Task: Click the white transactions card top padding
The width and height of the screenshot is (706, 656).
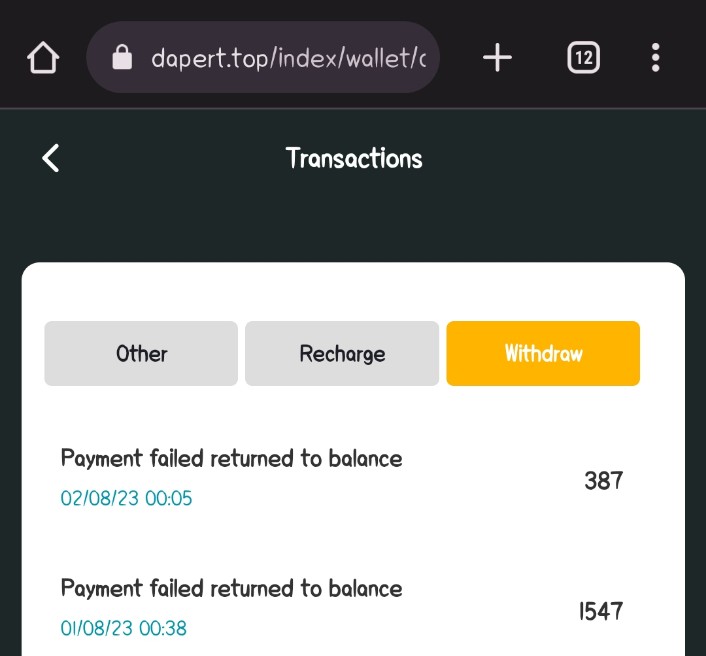Action: tap(353, 290)
